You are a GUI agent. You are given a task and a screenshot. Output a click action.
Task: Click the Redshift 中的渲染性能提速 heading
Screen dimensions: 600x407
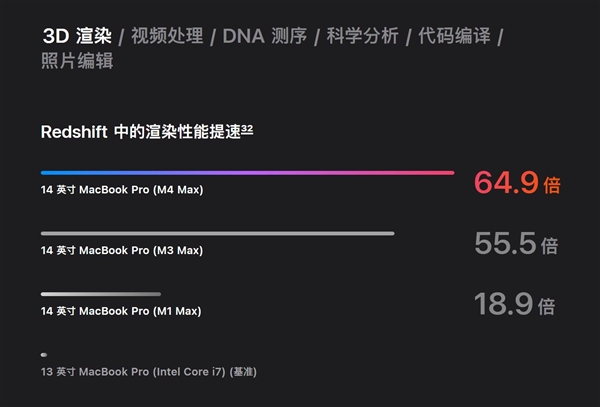click(x=140, y=132)
